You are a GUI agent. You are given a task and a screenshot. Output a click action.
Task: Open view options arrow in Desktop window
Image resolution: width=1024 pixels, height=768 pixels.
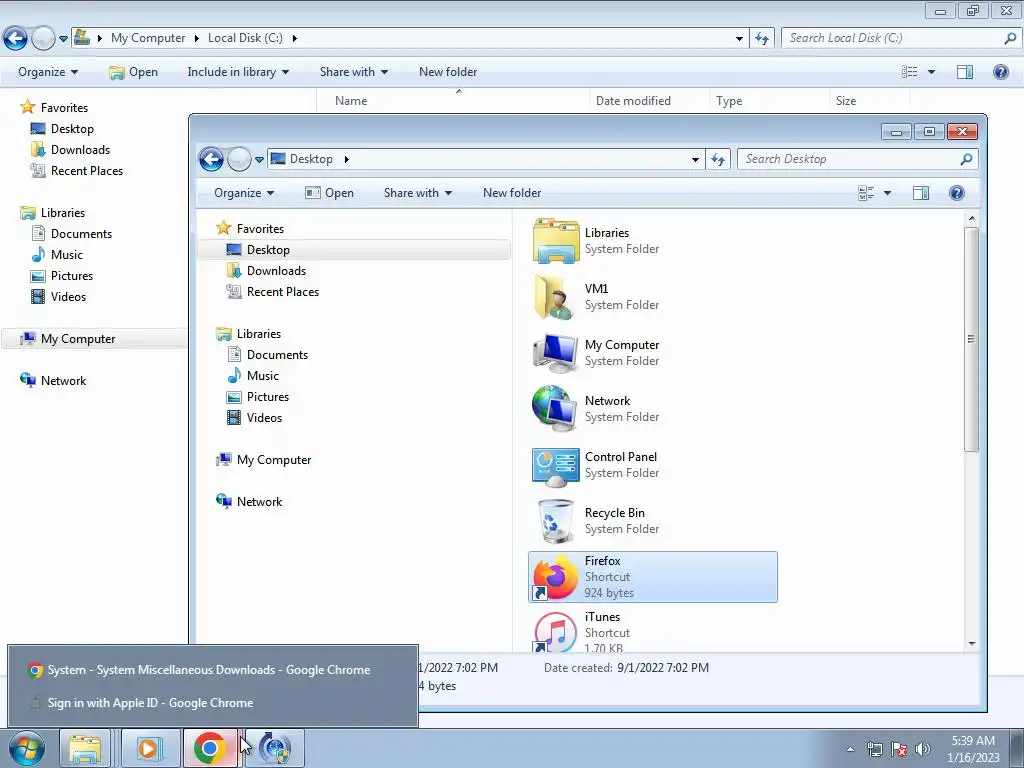[887, 193]
